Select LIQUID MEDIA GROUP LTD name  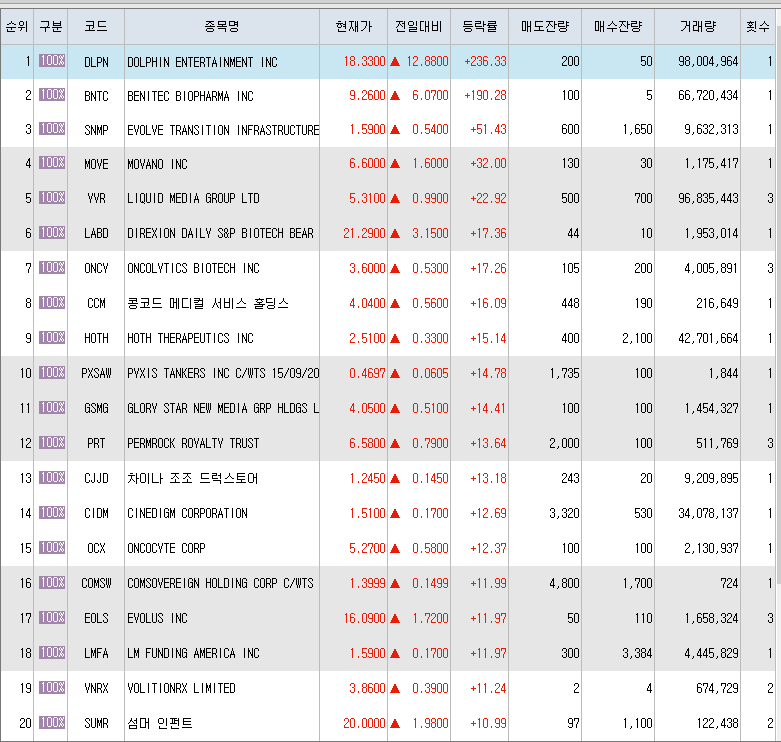tap(193, 198)
